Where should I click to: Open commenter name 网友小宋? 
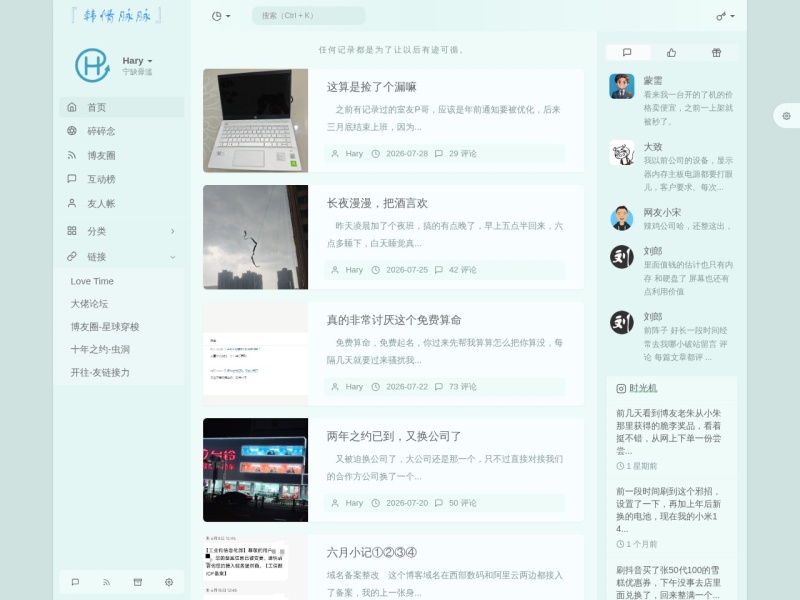(x=662, y=212)
